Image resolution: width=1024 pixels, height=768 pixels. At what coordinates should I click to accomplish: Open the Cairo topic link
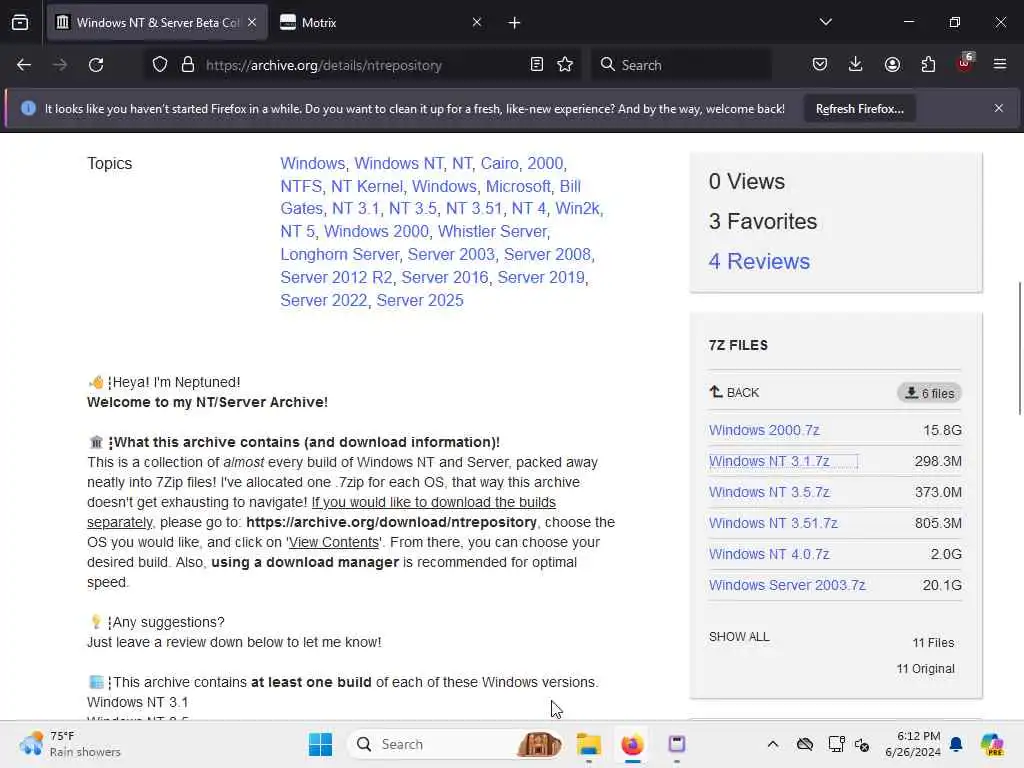[x=500, y=163]
